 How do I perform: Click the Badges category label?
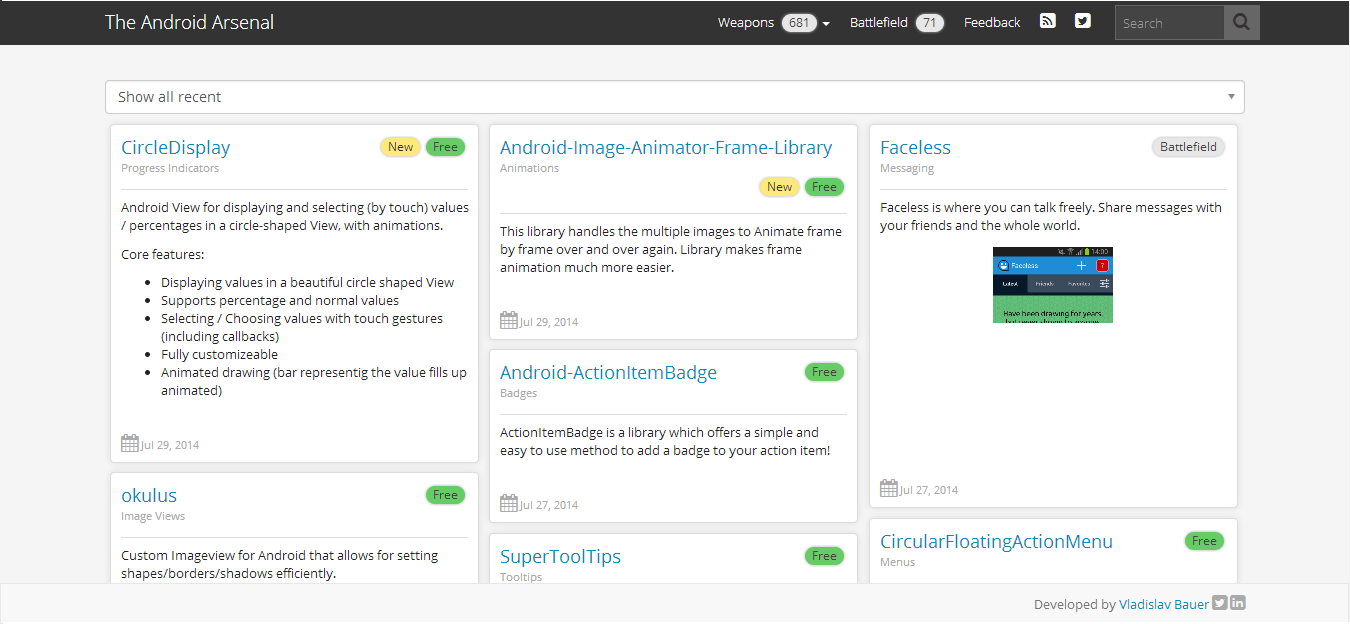point(518,393)
